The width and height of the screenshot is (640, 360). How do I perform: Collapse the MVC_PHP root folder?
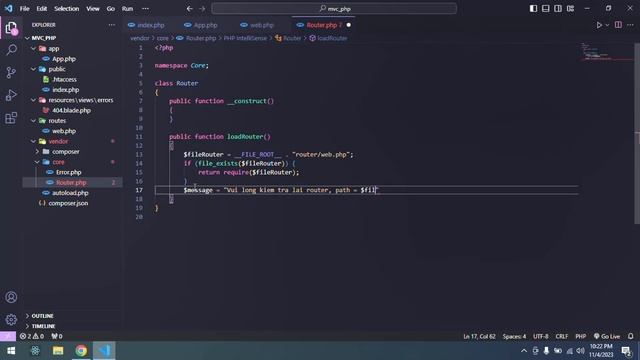tap(27, 38)
